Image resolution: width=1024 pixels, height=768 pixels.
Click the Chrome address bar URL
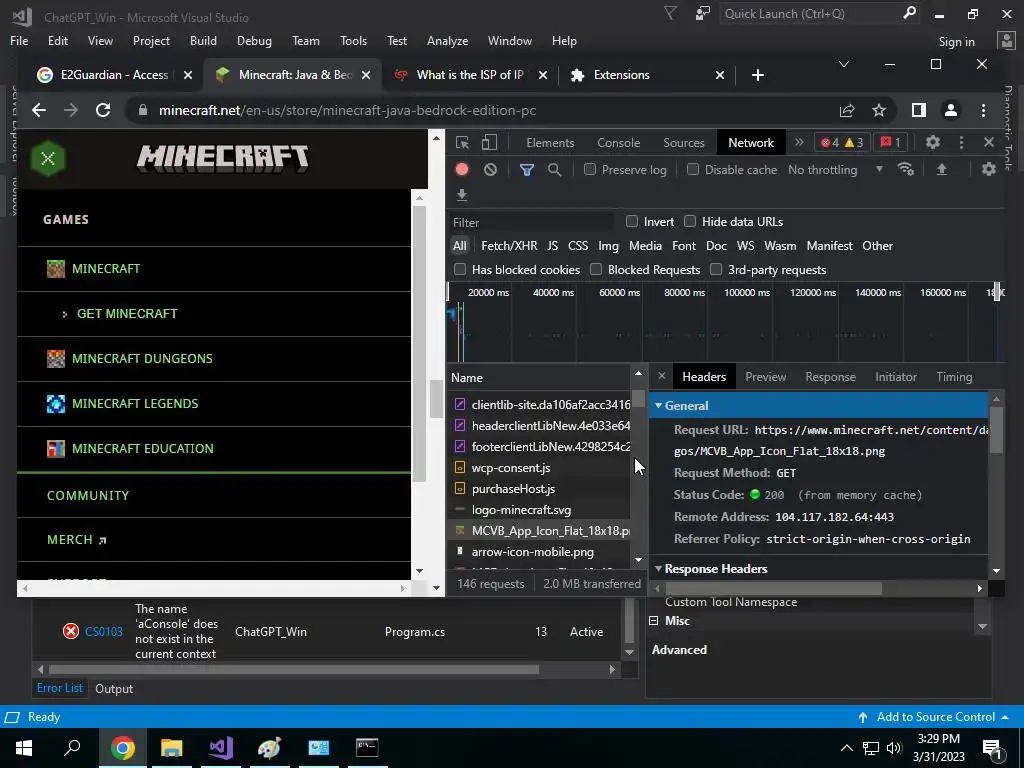tap(347, 110)
